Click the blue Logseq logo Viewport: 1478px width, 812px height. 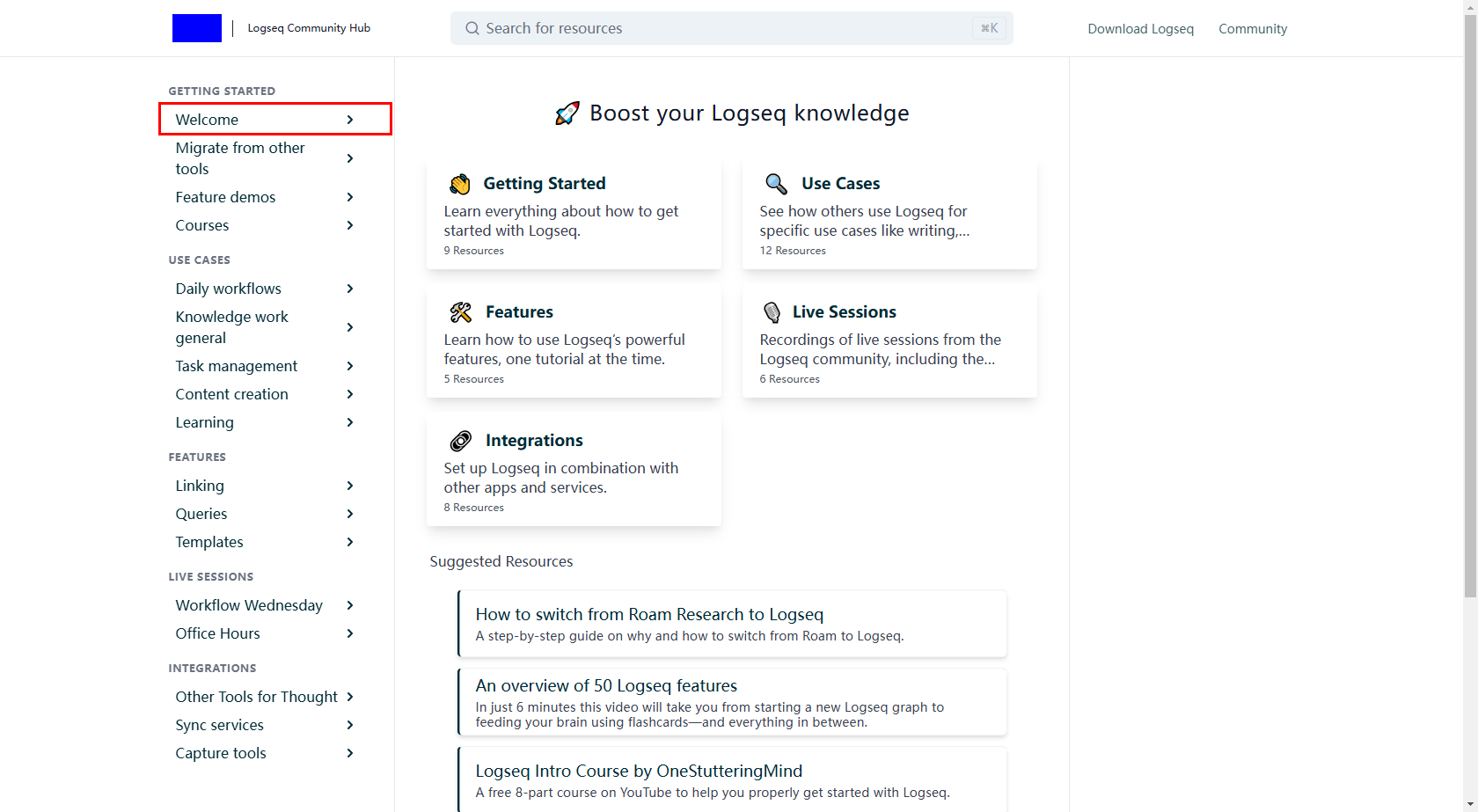[197, 28]
